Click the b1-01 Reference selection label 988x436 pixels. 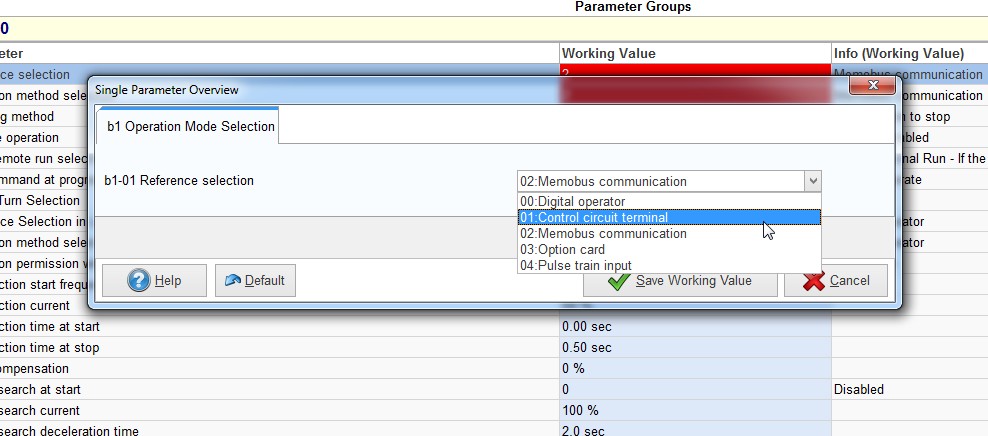click(x=179, y=181)
